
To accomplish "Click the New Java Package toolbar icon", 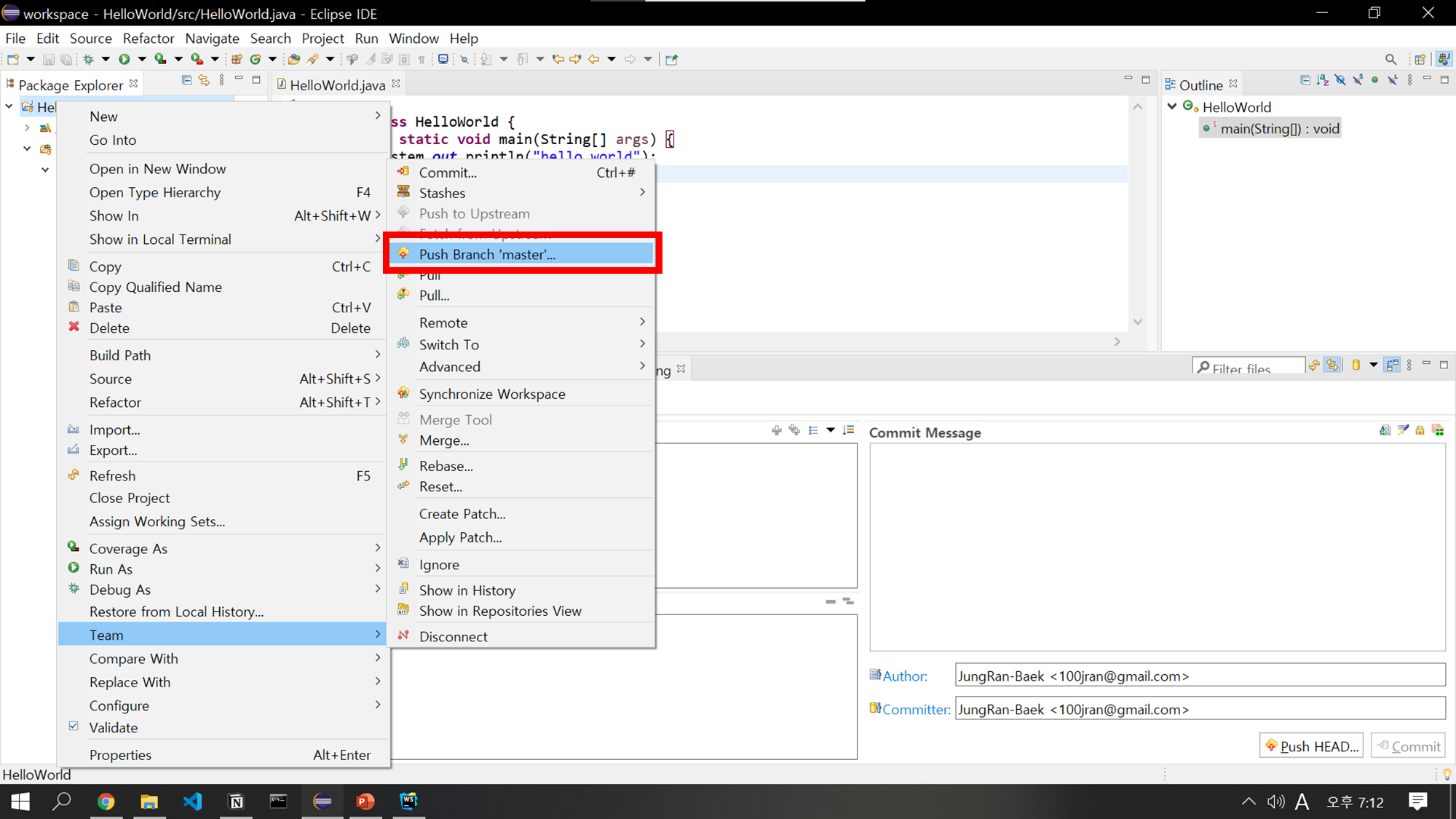I will point(237,59).
